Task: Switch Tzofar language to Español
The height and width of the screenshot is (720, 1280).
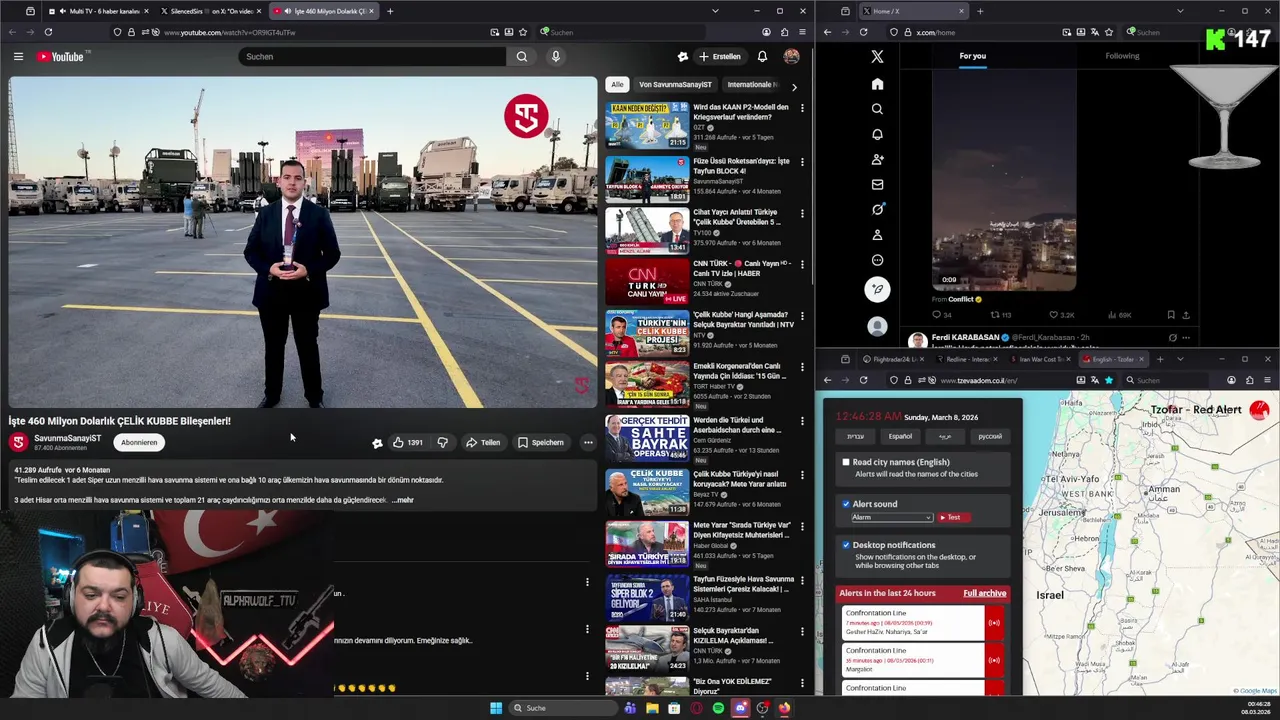Action: click(x=900, y=436)
